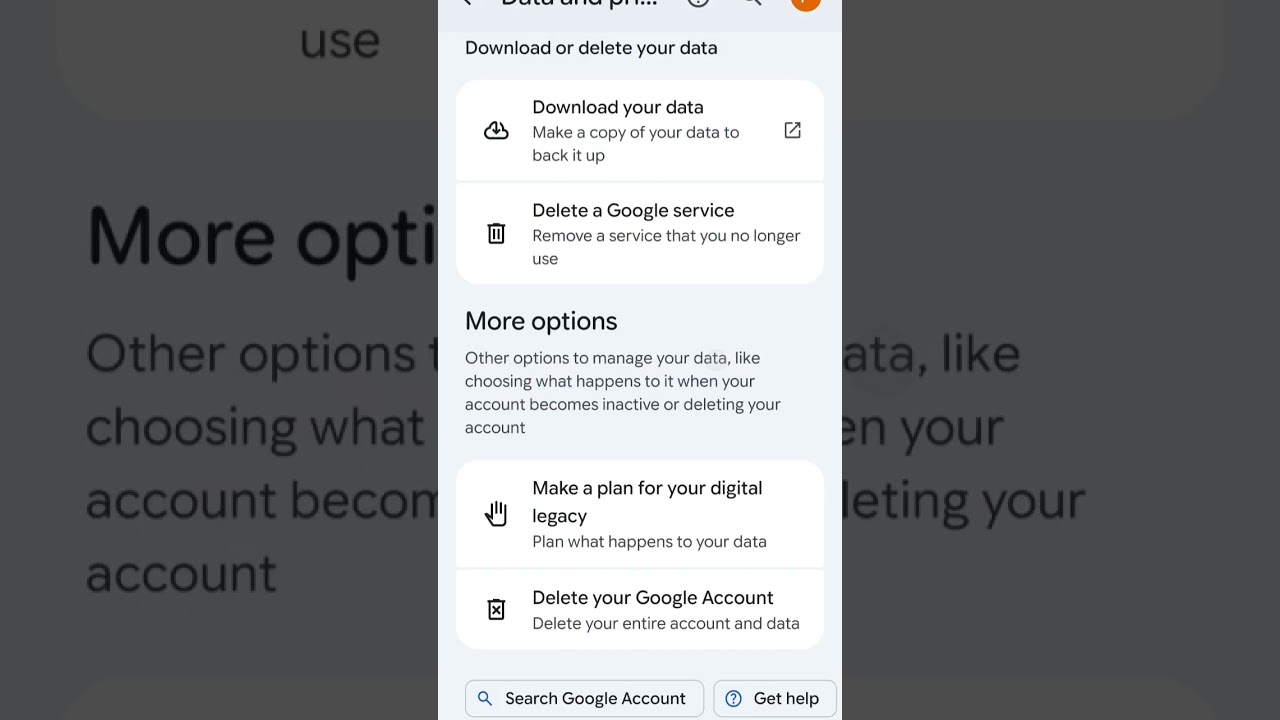This screenshot has width=1280, height=720.
Task: Click the external link icon beside Download your data
Action: click(x=792, y=130)
